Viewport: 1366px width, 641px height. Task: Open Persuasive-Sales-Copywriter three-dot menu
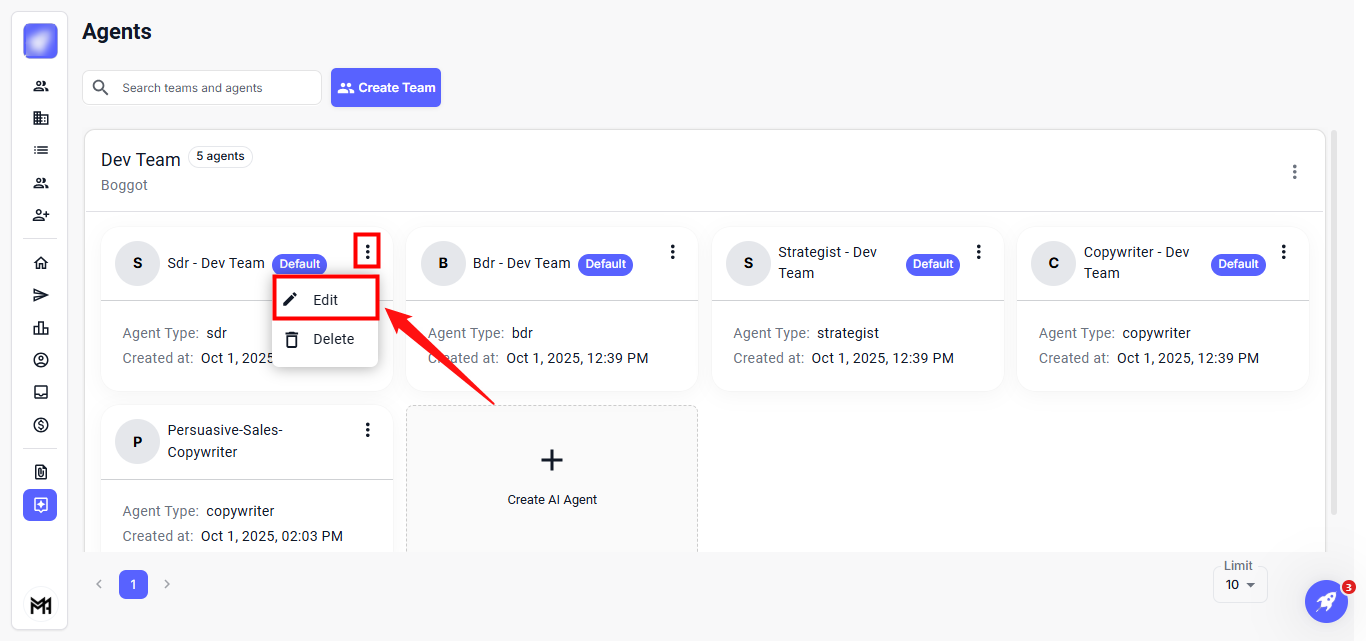[x=367, y=430]
